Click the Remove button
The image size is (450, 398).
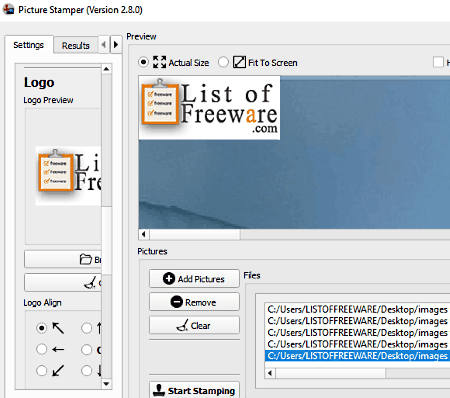194,302
